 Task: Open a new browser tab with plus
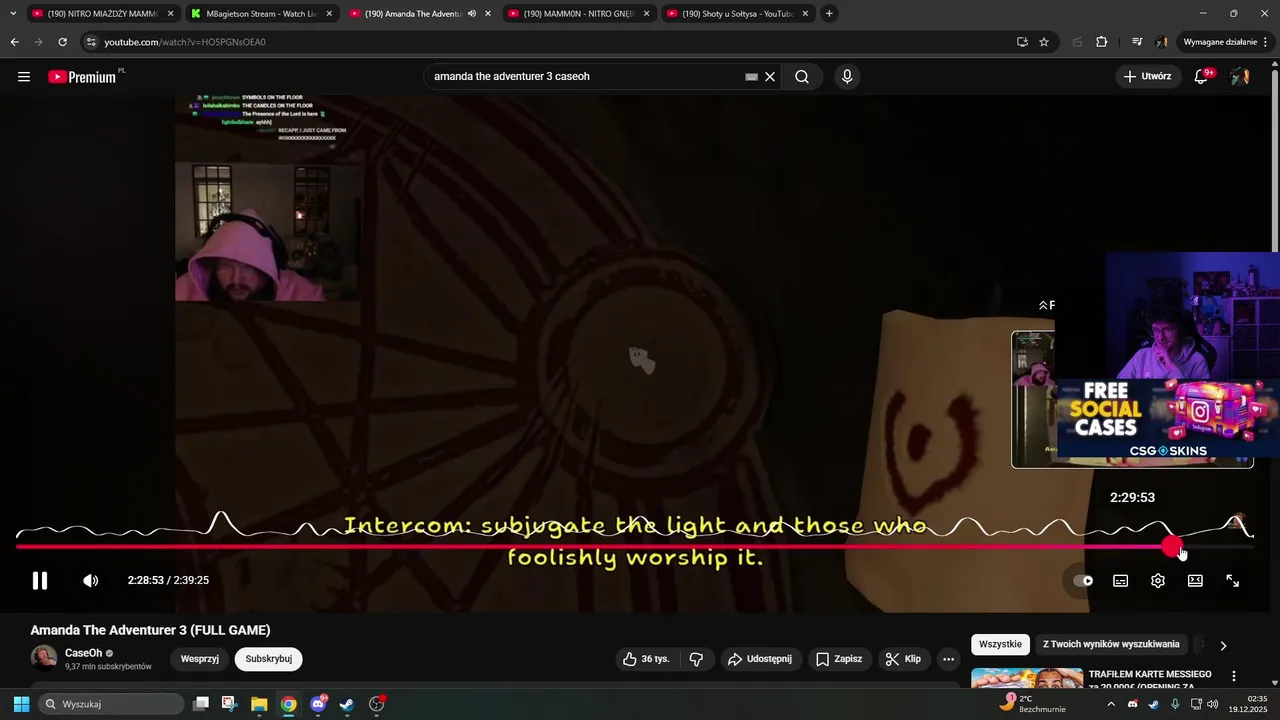(829, 14)
